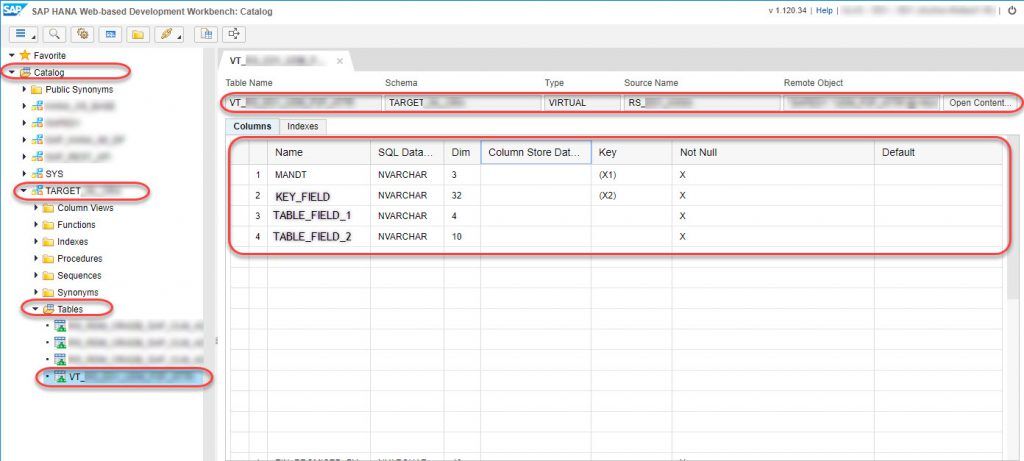
Task: Collapse the Tables folder node
Action: click(x=36, y=309)
